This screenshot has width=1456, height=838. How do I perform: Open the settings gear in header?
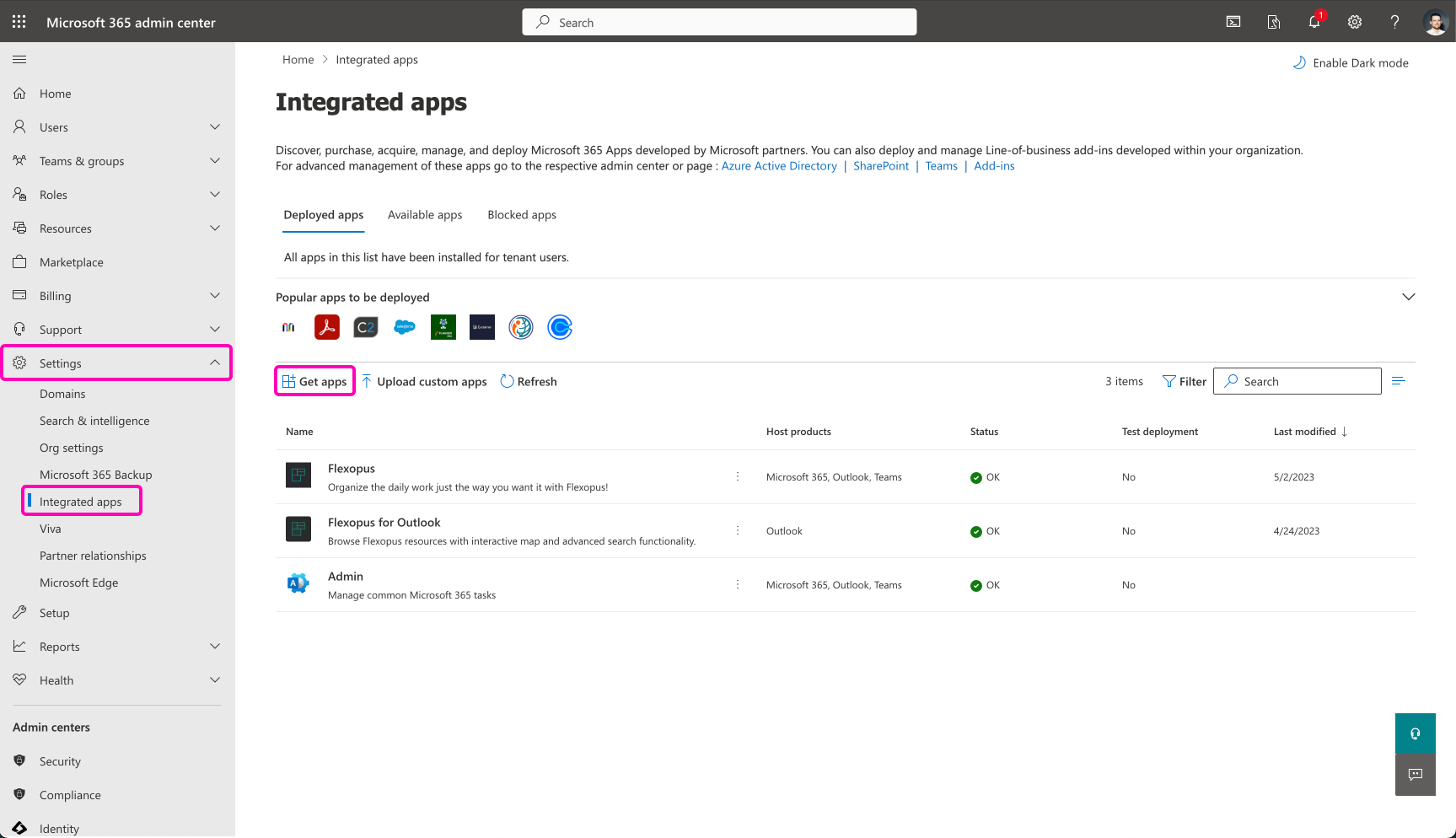tap(1354, 22)
